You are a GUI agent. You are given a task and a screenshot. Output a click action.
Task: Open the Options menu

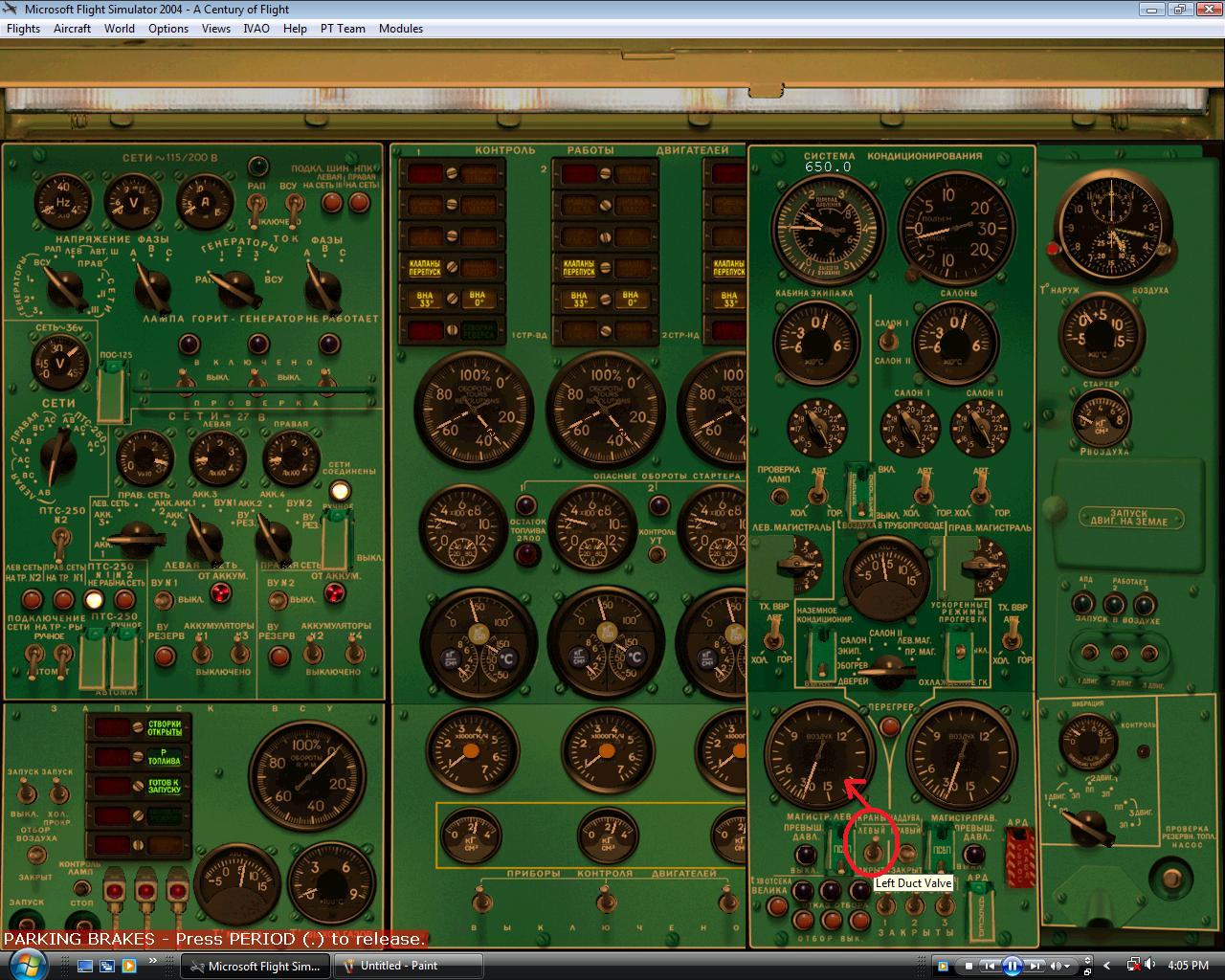click(168, 29)
